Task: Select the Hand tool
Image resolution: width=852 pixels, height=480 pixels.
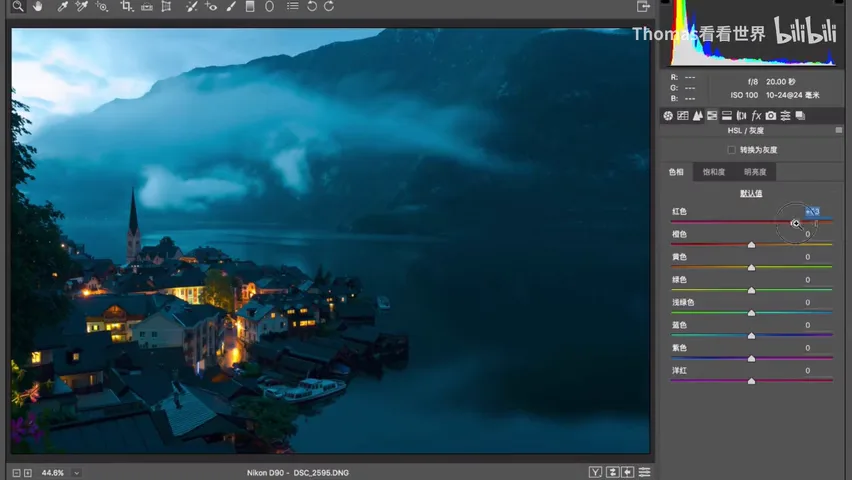Action: [x=37, y=7]
